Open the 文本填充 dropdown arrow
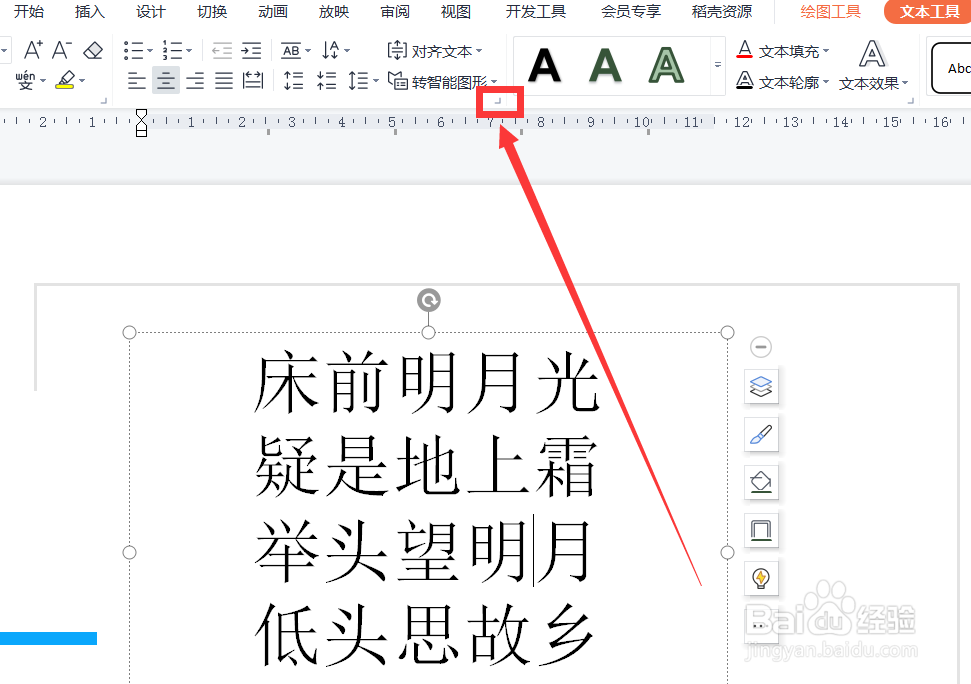 point(826,51)
